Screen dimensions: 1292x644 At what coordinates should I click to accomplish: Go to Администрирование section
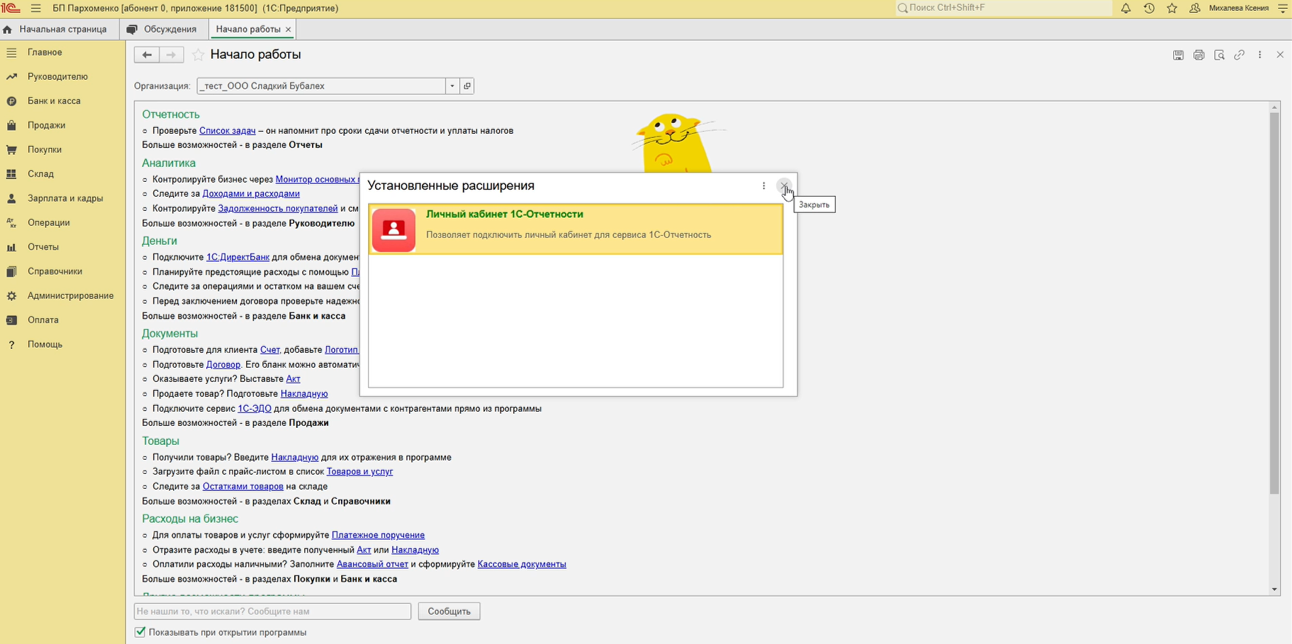[x=71, y=296]
